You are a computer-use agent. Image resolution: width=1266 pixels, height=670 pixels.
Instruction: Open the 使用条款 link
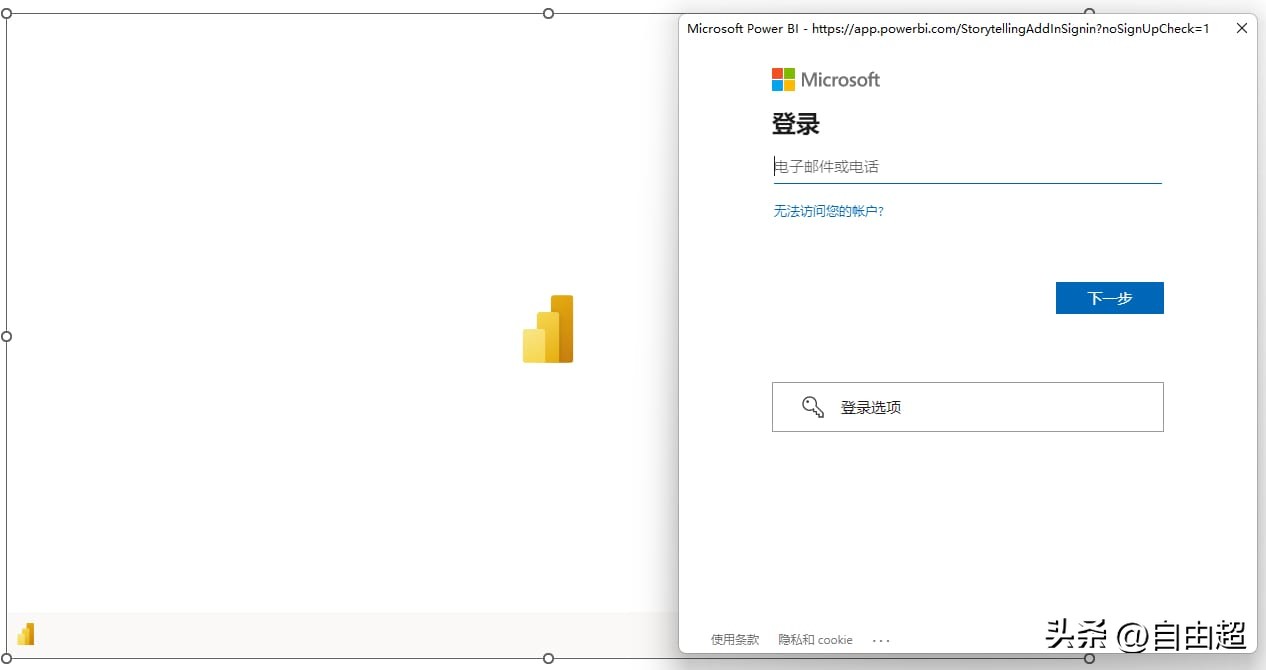(735, 640)
